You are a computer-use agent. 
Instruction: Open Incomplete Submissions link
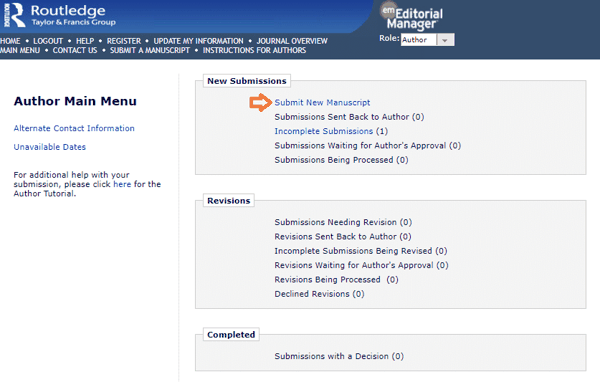coord(323,131)
